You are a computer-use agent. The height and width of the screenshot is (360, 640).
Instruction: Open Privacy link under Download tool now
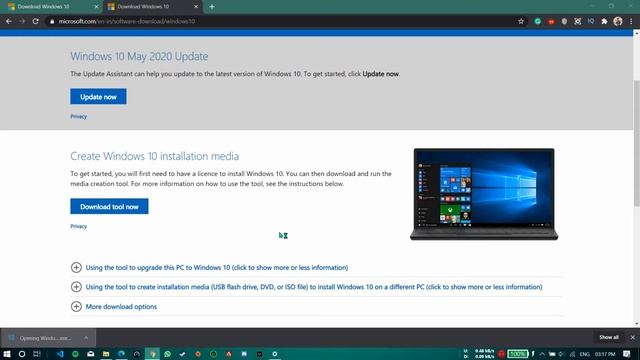[x=78, y=226]
